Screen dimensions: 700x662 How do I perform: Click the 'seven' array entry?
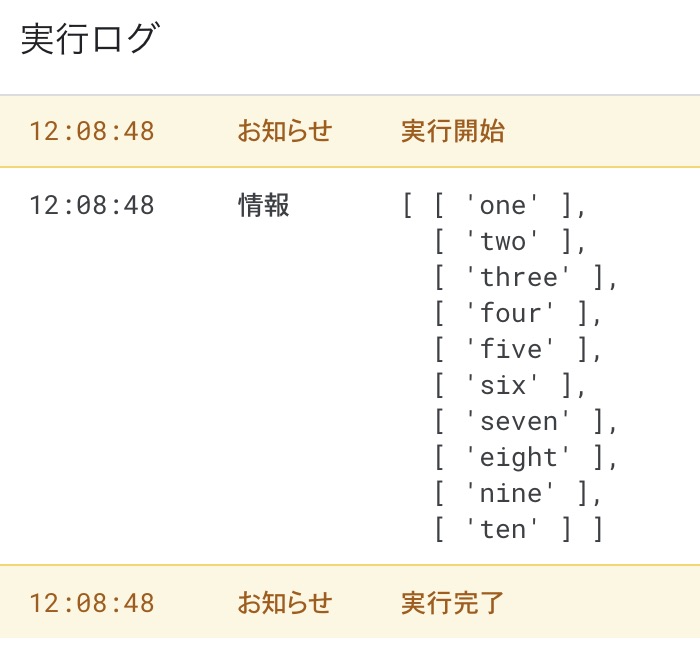tap(518, 422)
